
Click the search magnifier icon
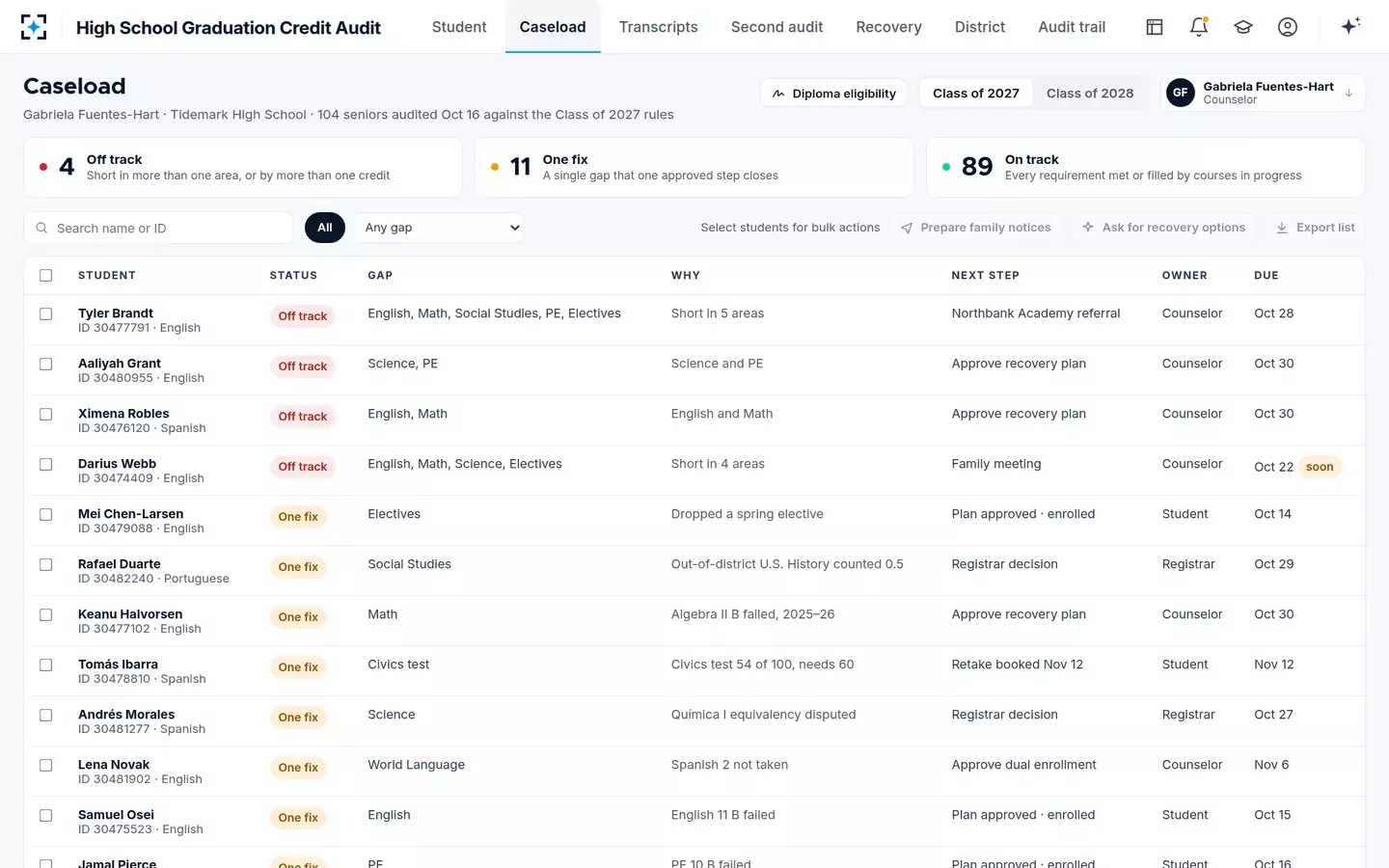[x=41, y=229]
